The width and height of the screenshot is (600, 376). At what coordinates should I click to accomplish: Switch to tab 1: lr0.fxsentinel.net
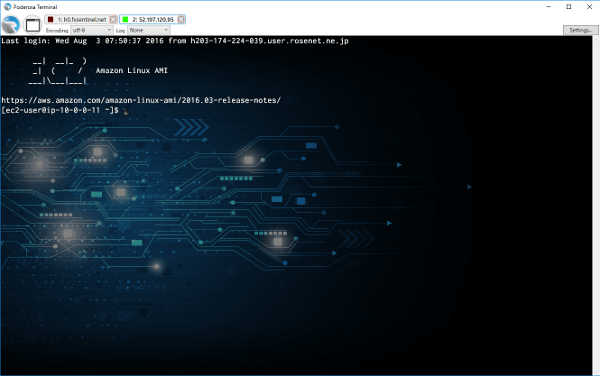click(81, 19)
